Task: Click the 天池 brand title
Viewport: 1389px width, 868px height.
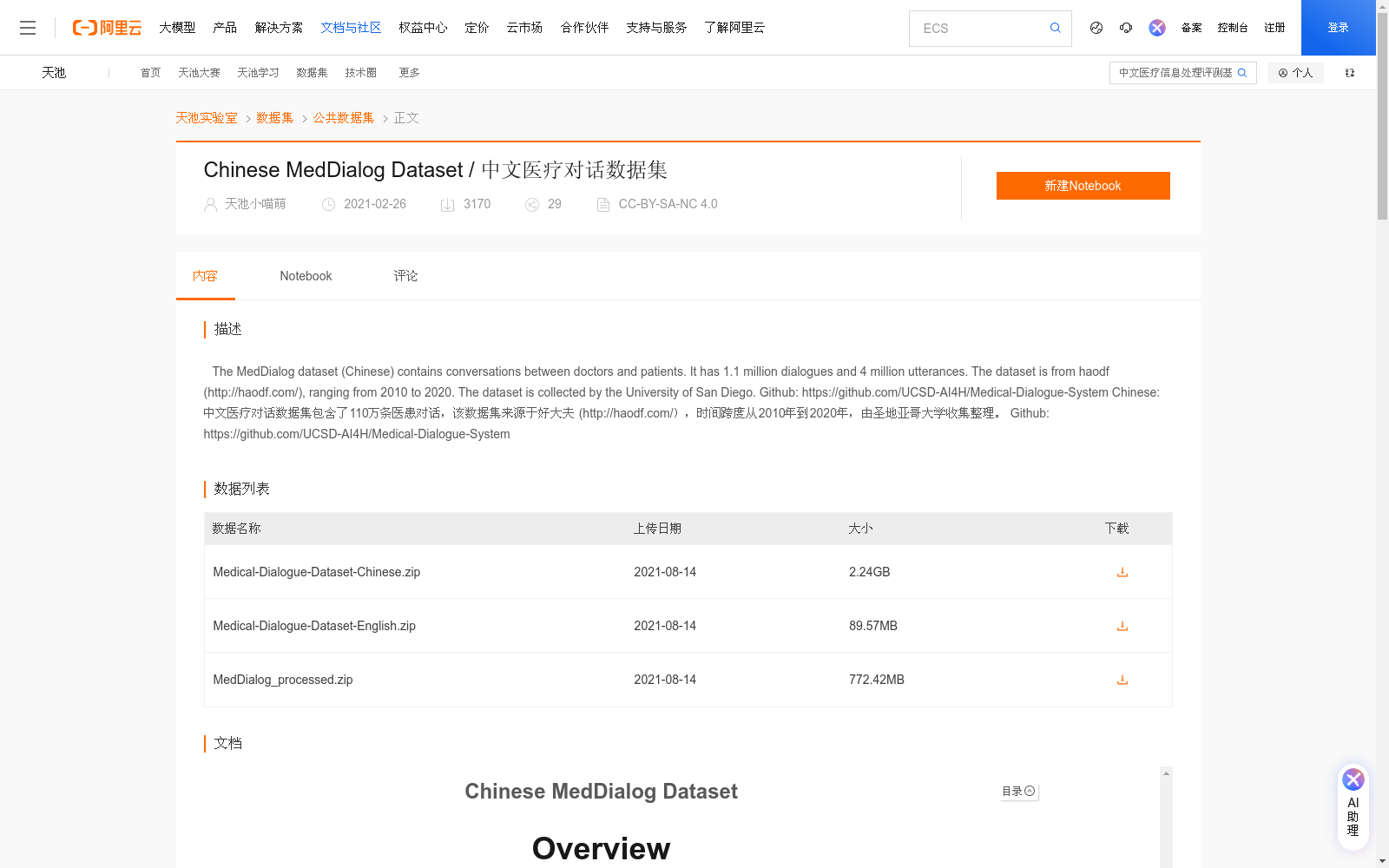Action: (x=54, y=73)
